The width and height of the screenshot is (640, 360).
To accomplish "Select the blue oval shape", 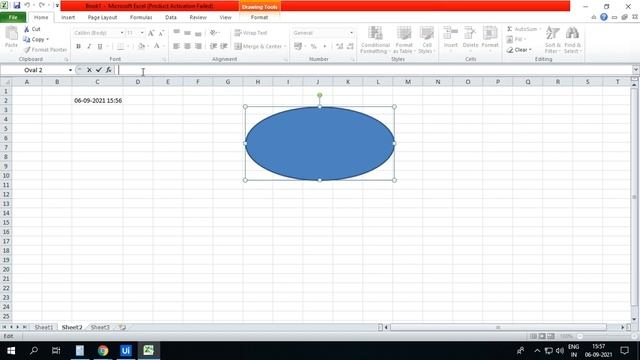I will 320,143.
